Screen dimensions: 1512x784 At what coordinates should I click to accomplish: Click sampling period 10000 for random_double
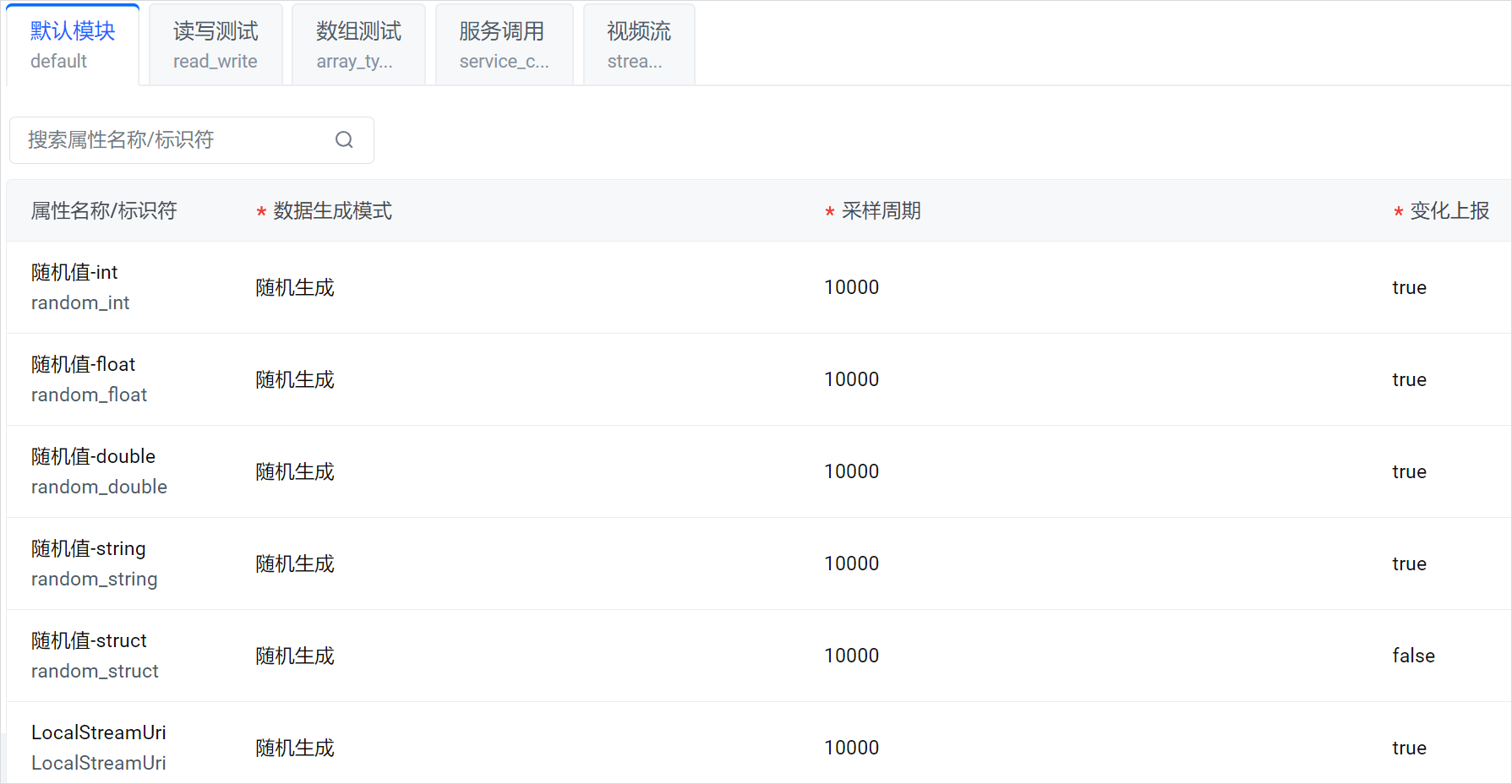[x=852, y=471]
